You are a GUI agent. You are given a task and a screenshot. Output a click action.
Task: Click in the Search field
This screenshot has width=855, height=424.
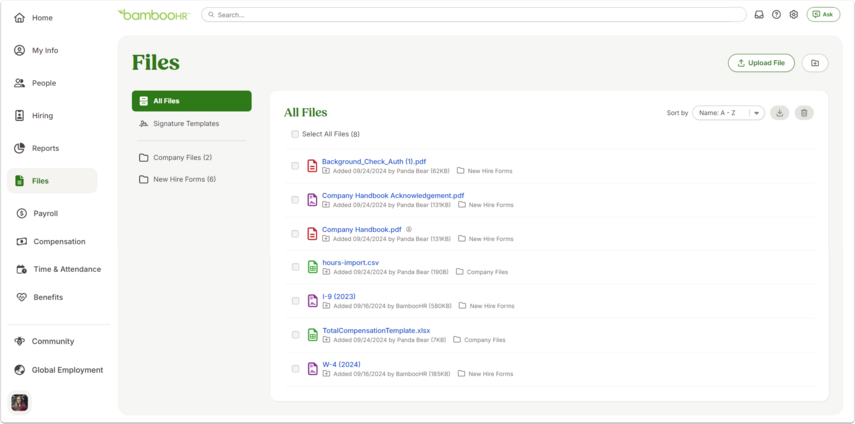473,15
